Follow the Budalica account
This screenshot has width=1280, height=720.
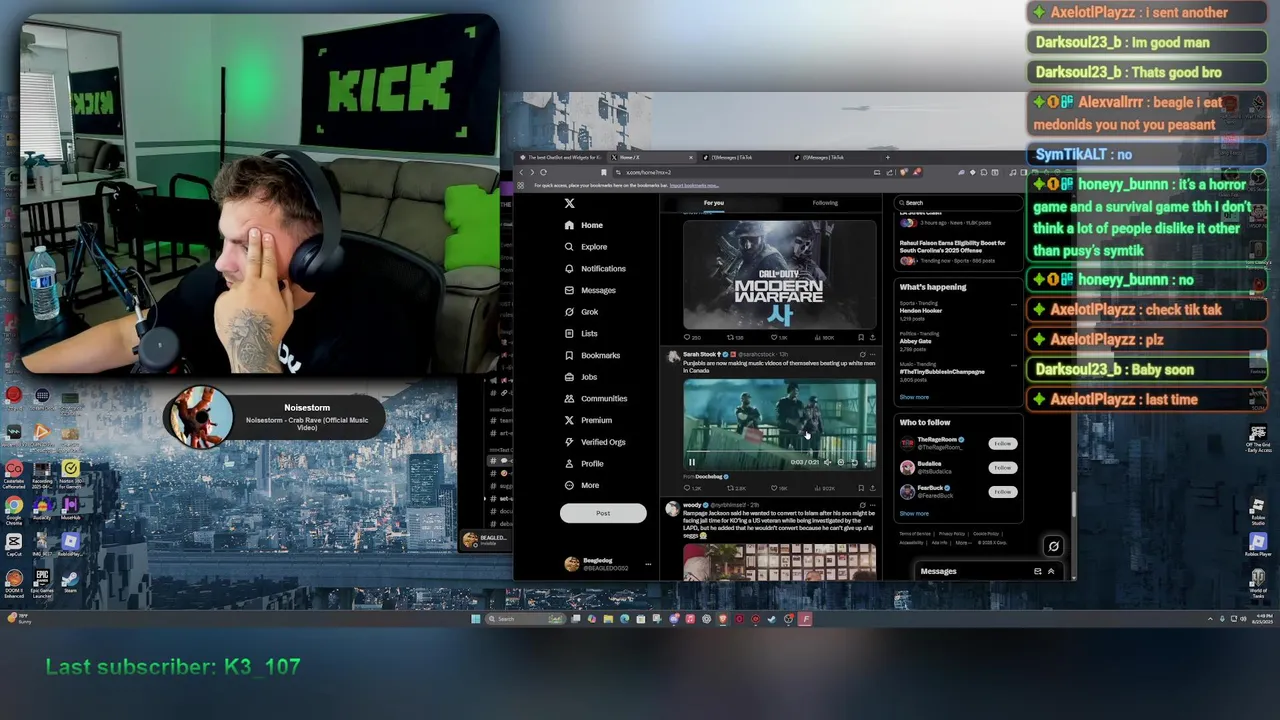pyautogui.click(x=1002, y=468)
